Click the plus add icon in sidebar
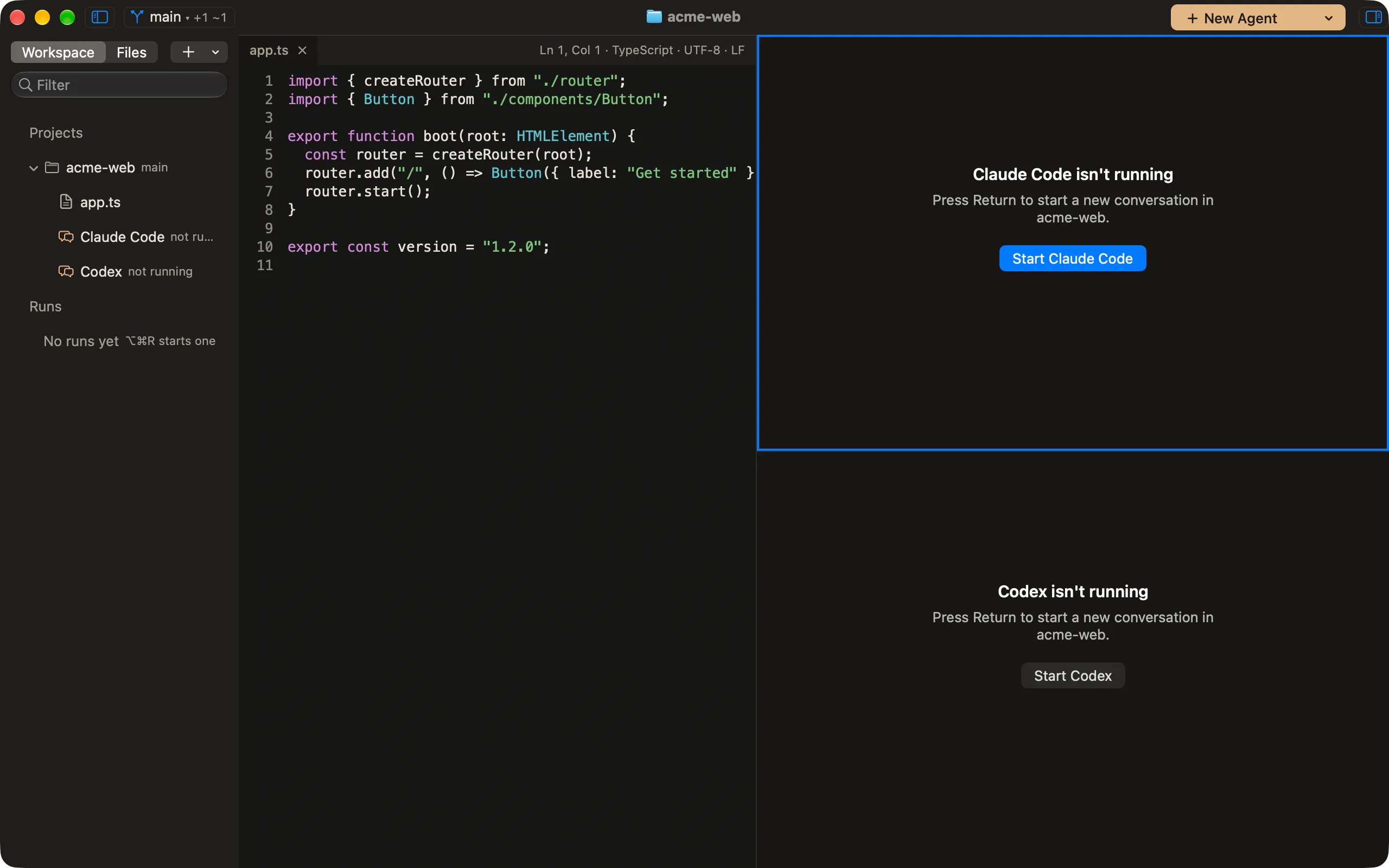 [188, 52]
